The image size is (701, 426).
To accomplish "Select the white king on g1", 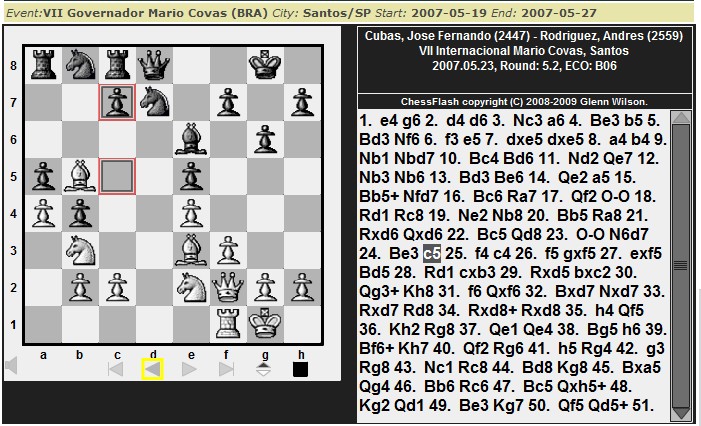I will coord(264,326).
